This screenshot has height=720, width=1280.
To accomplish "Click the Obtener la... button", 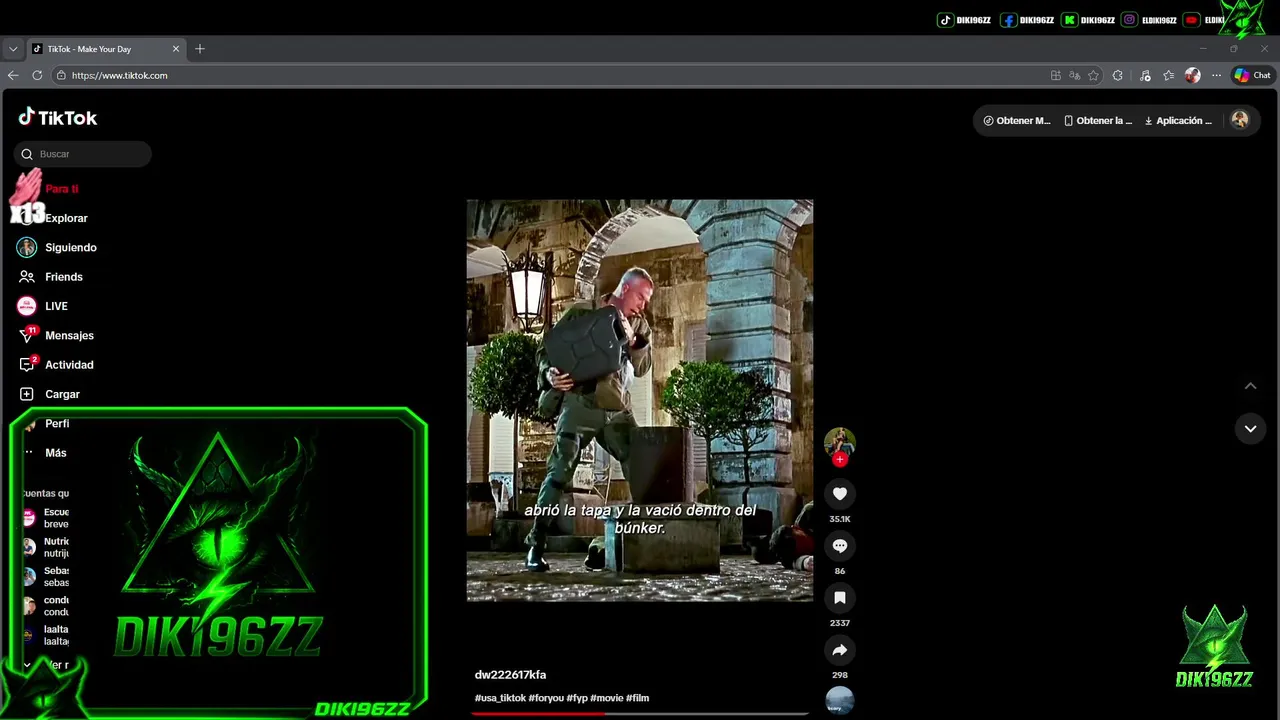I will click(x=1097, y=120).
